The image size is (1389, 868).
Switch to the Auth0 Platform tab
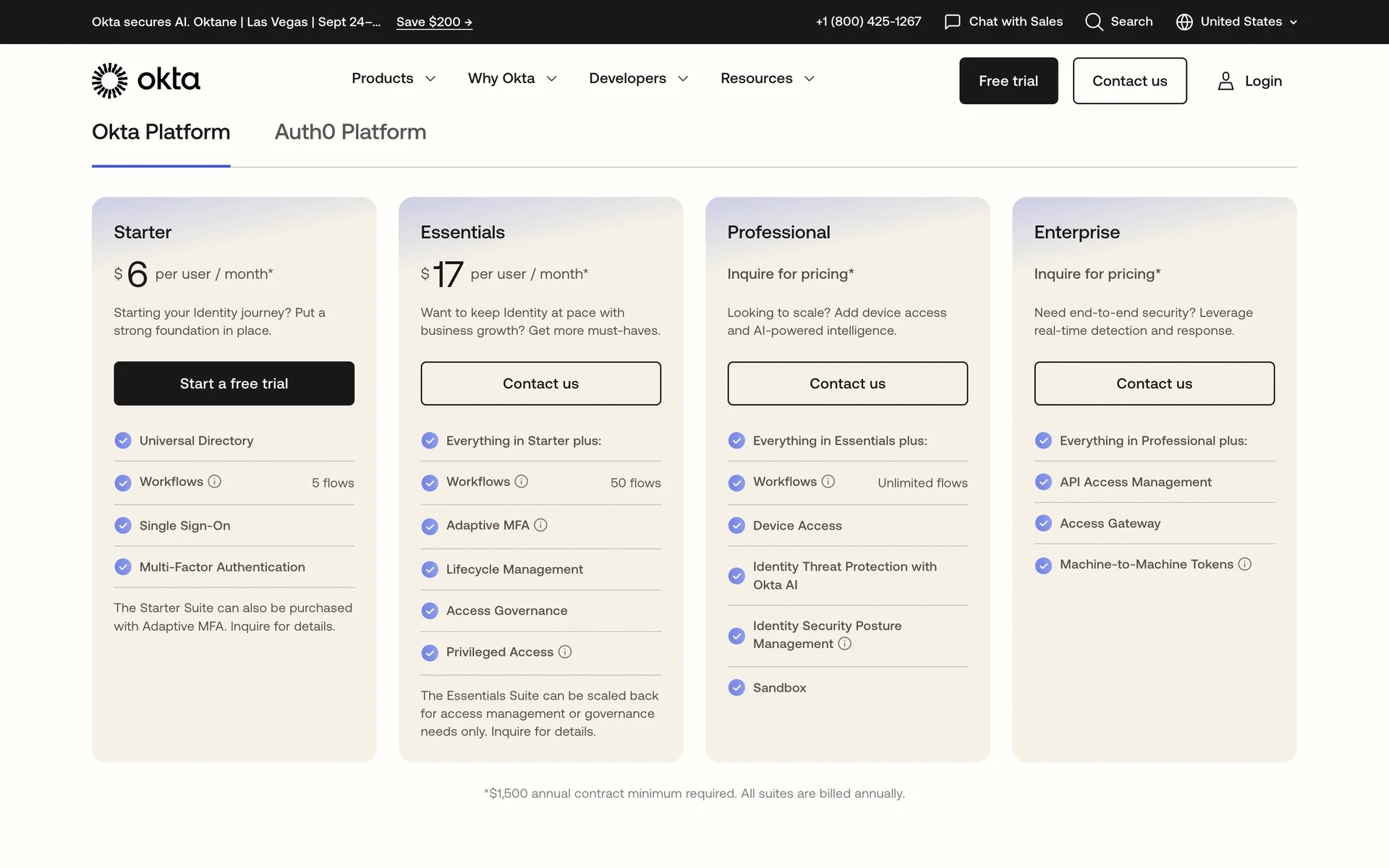[x=350, y=132]
